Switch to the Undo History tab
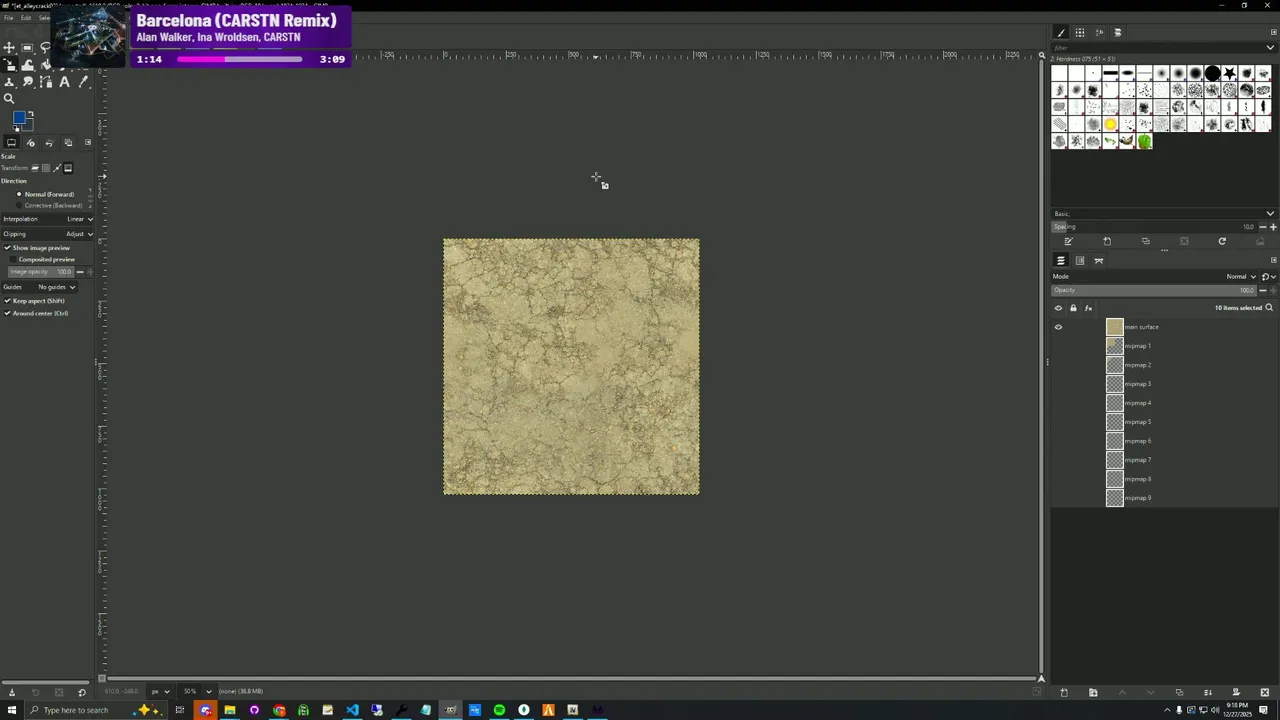Viewport: 1280px width, 720px height. (x=49, y=142)
